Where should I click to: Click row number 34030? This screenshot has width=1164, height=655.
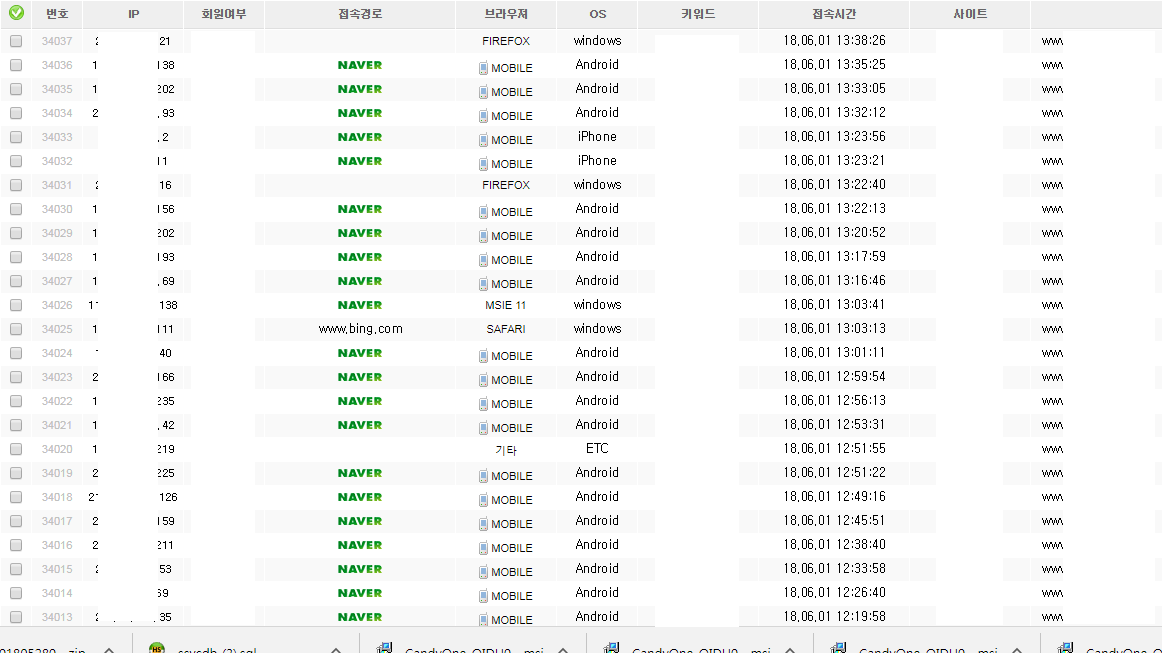57,209
